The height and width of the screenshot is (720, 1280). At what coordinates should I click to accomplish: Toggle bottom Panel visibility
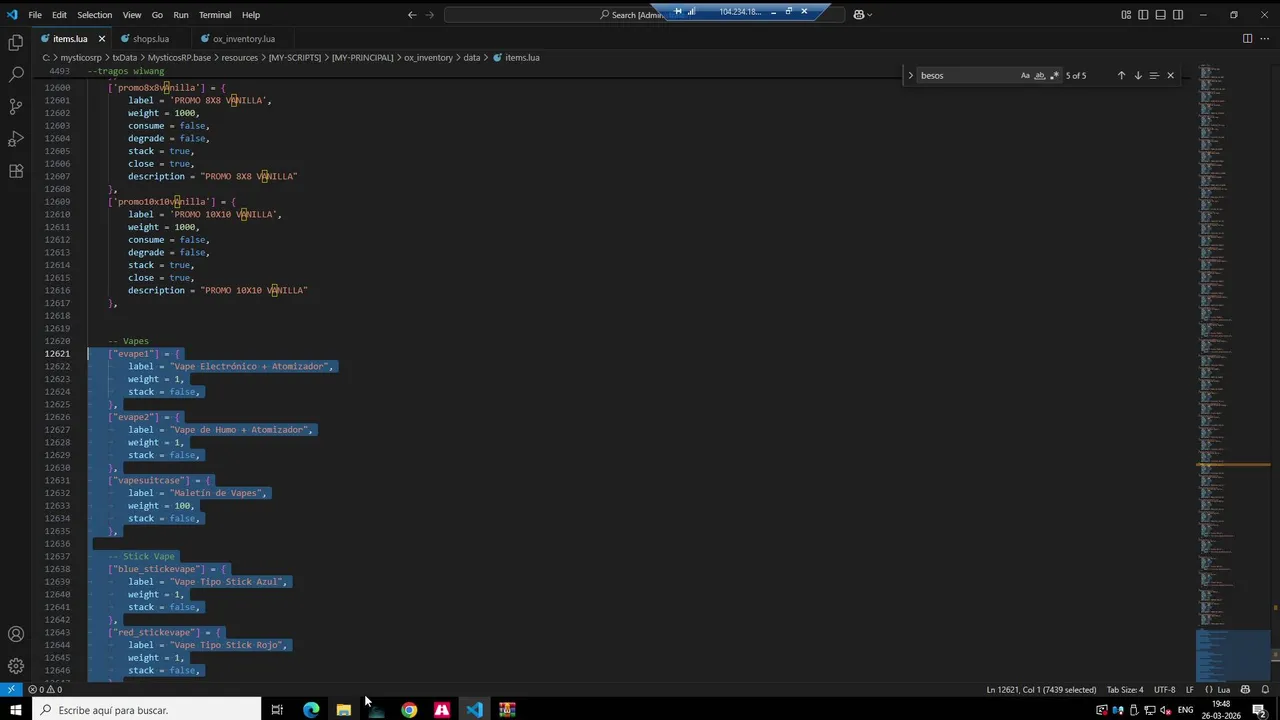tap(1160, 15)
